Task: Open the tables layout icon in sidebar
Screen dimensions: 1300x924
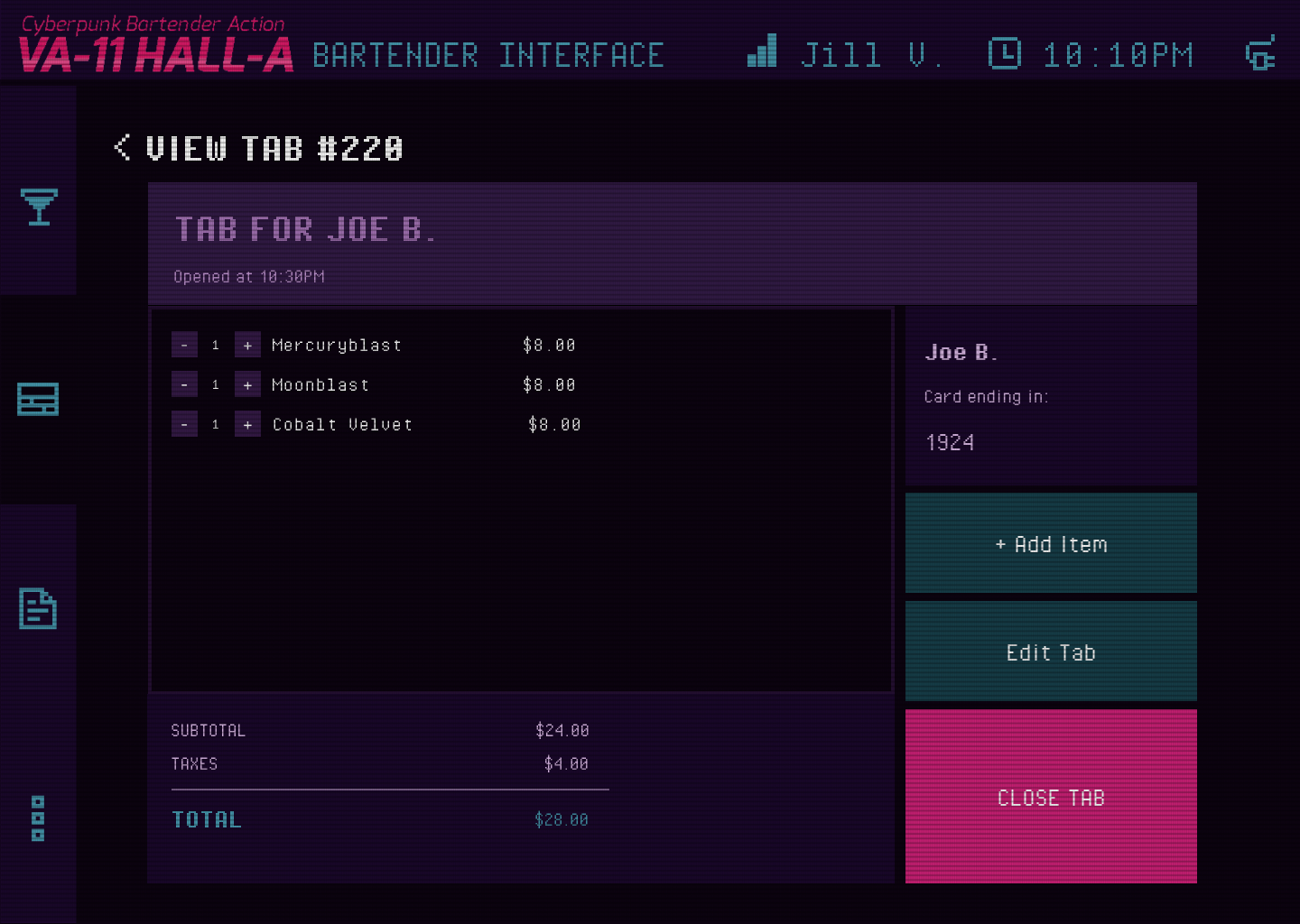Action: click(x=38, y=399)
